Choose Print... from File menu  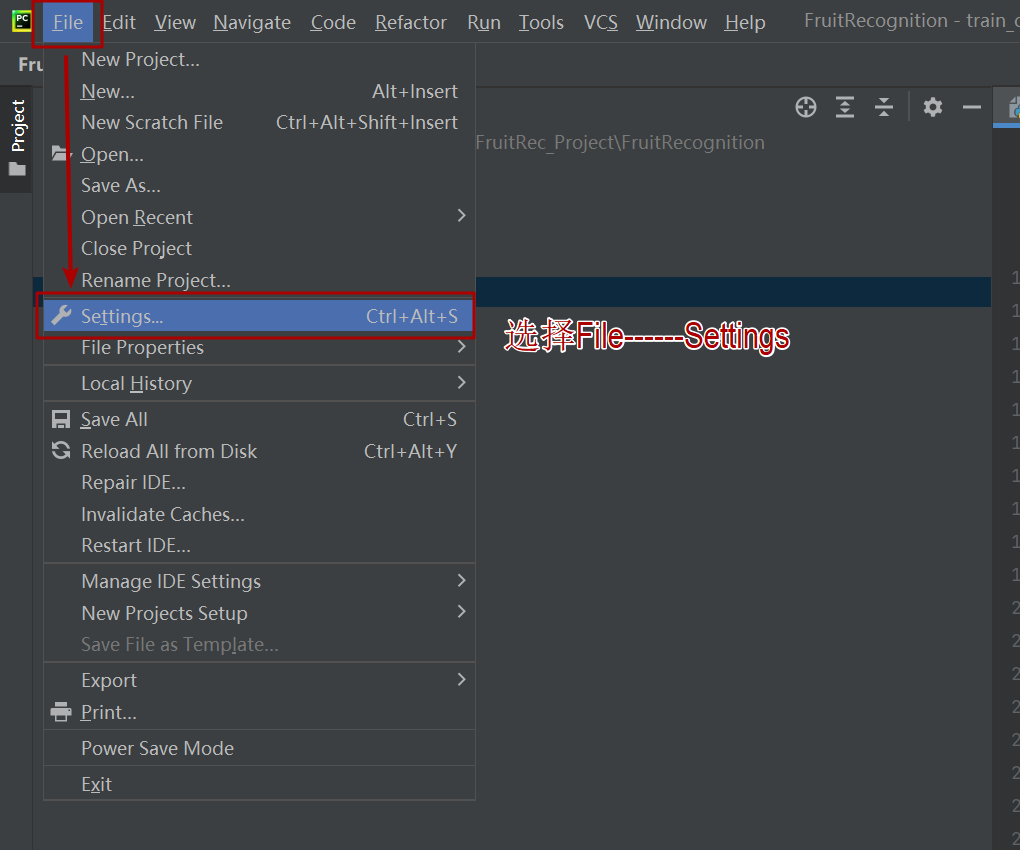point(259,712)
